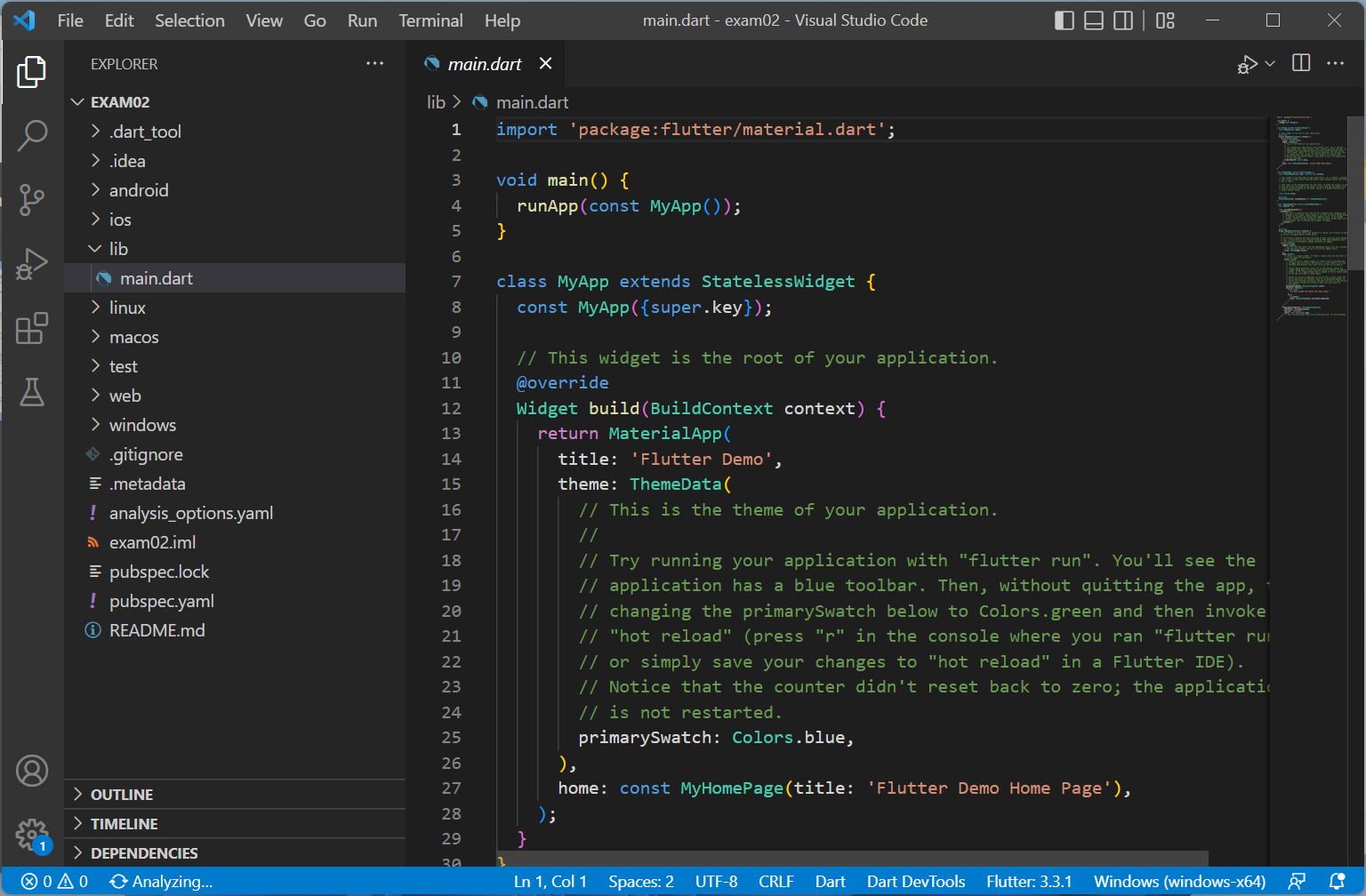Open the Run menu

click(x=362, y=20)
